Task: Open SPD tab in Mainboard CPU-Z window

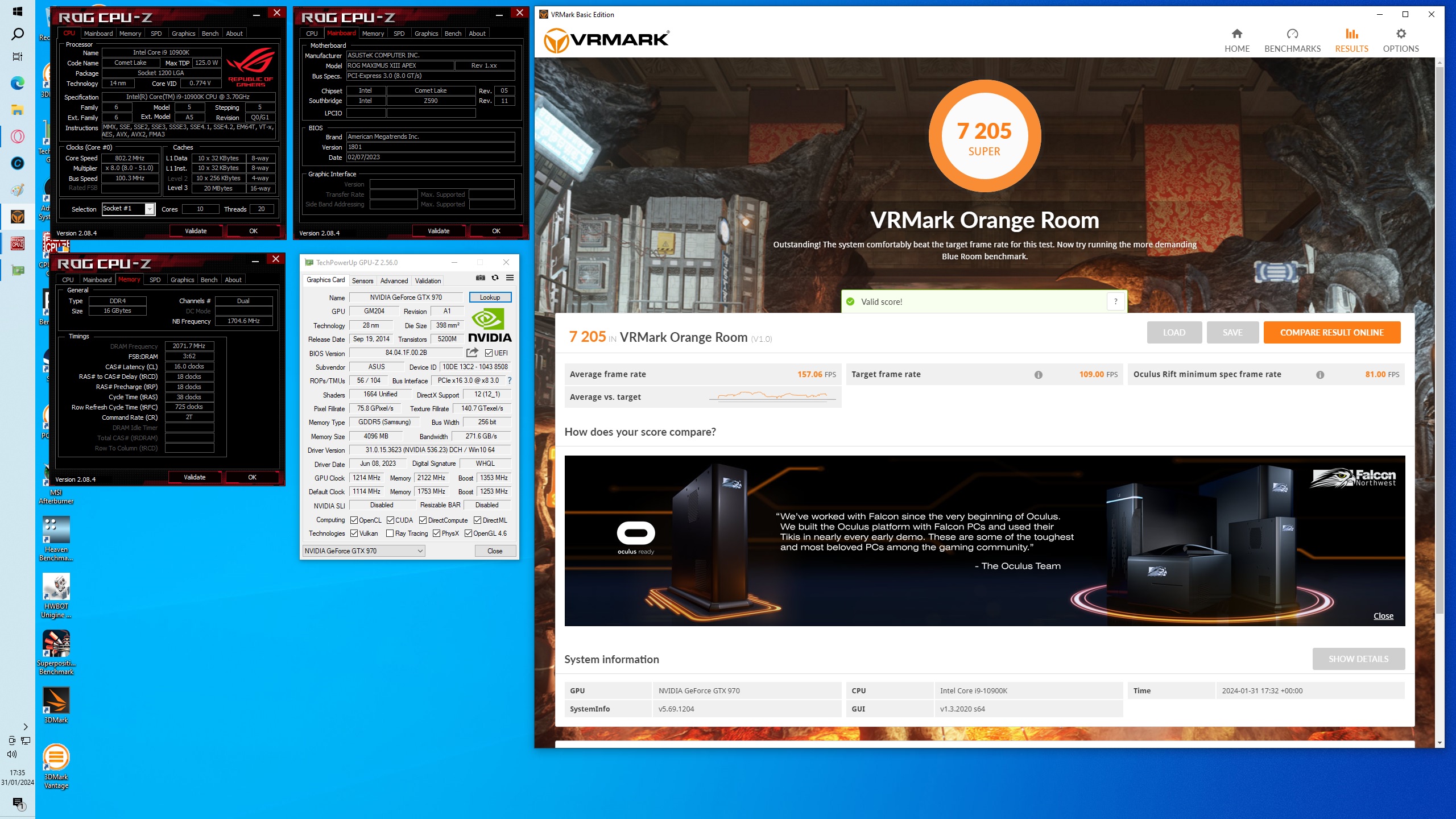Action: [399, 34]
